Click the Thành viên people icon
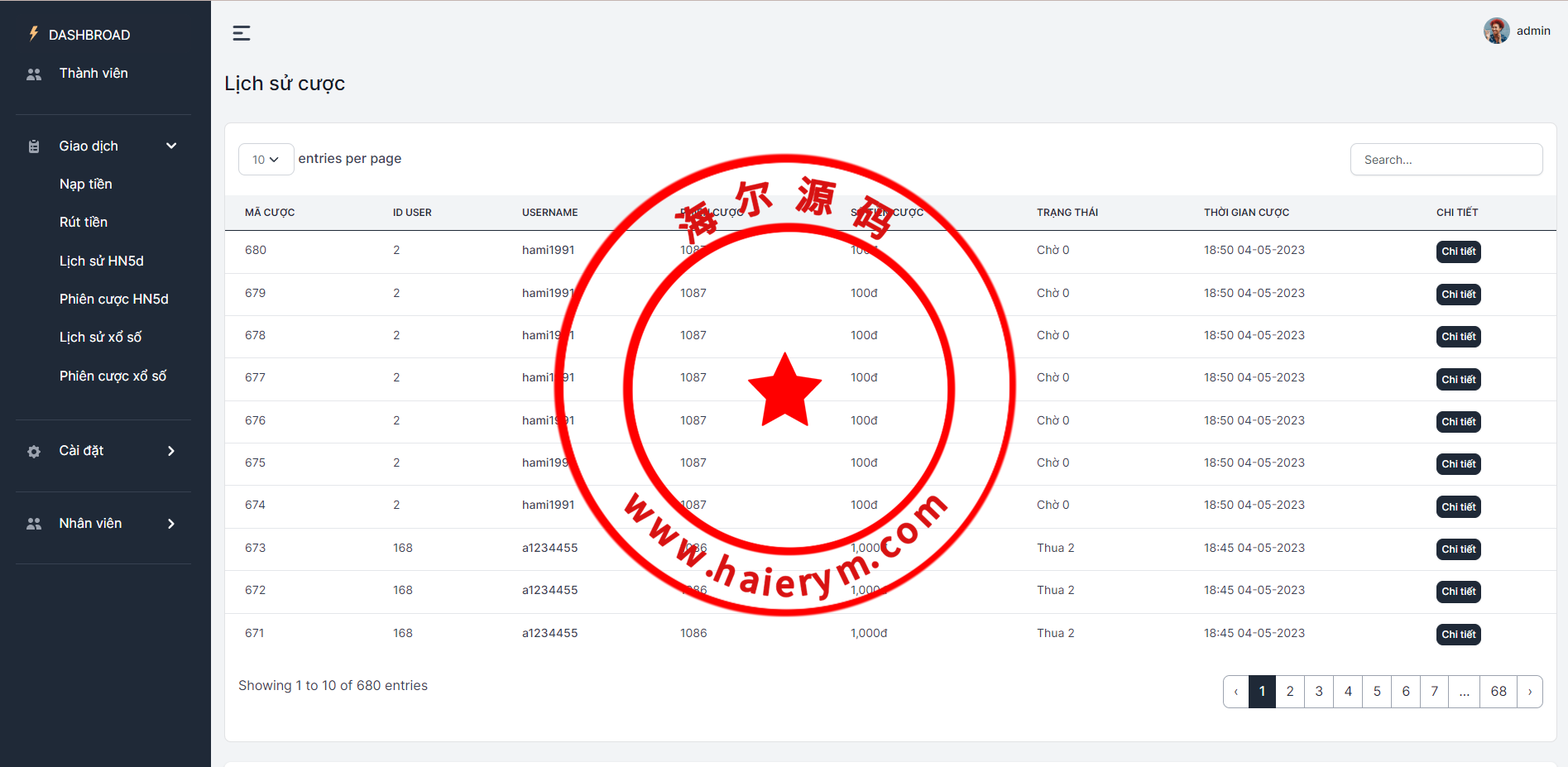1568x767 pixels. (x=34, y=74)
